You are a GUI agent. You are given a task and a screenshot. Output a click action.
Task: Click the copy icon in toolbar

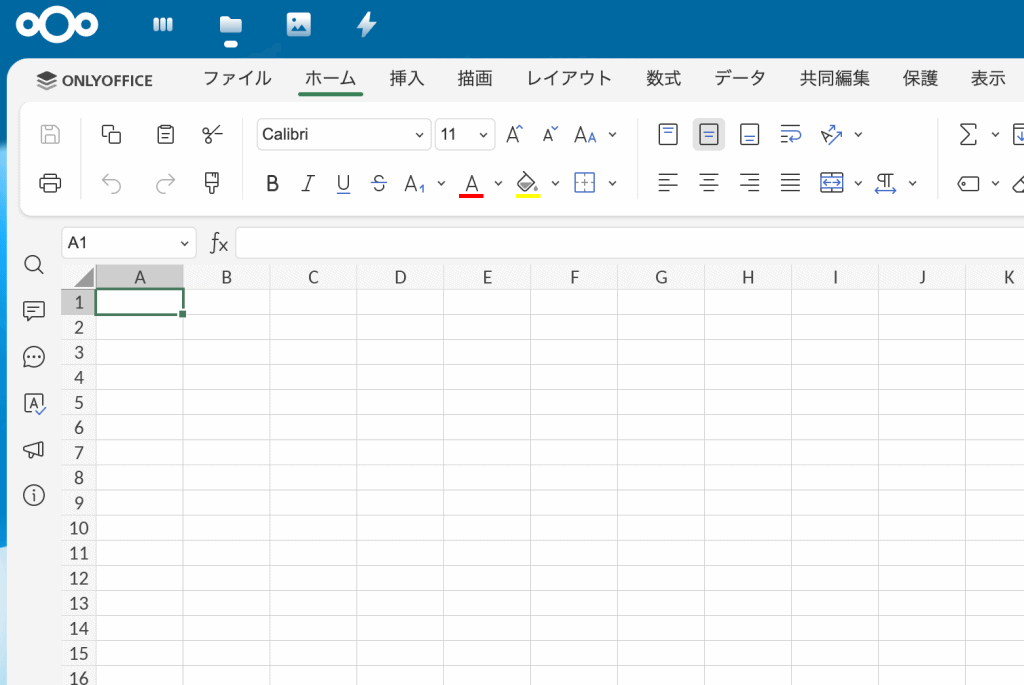(x=112, y=135)
